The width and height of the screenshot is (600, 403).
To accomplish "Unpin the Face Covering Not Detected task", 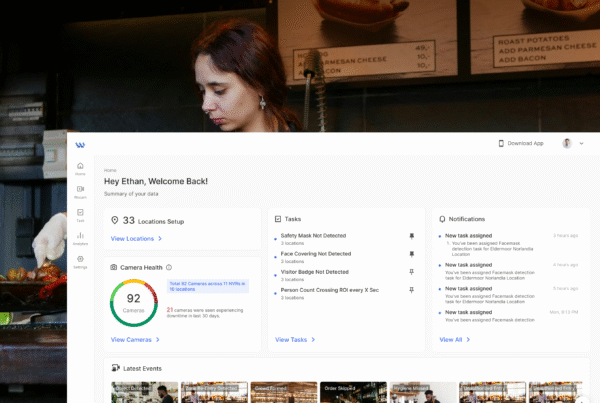I will pyautogui.click(x=411, y=254).
